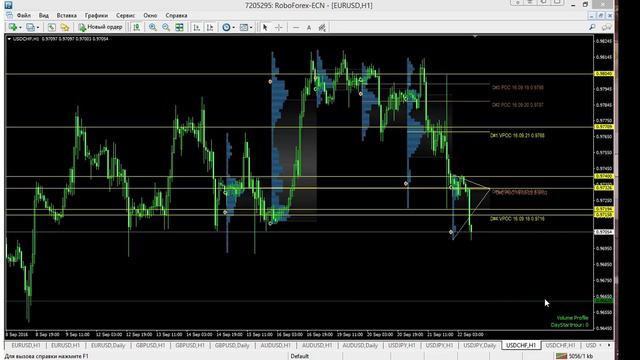Open the Графики menu
The width and height of the screenshot is (640, 360).
coord(96,15)
